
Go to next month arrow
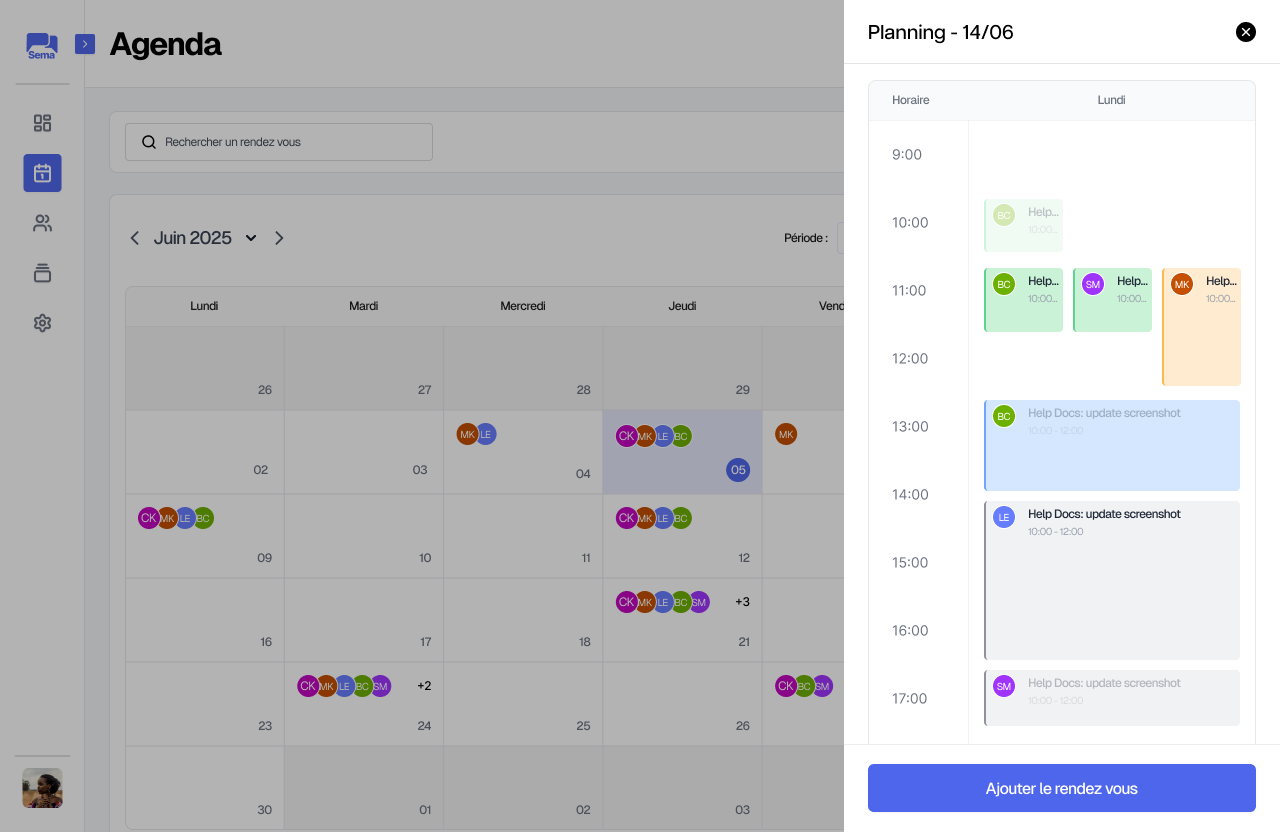[279, 238]
